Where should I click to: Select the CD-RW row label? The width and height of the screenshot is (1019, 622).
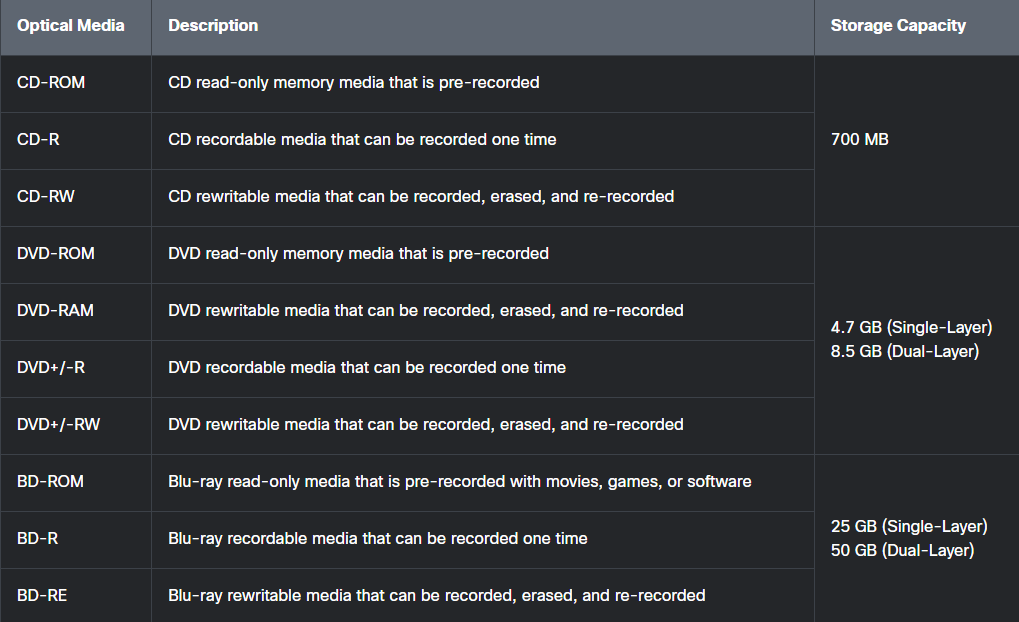[x=45, y=196]
